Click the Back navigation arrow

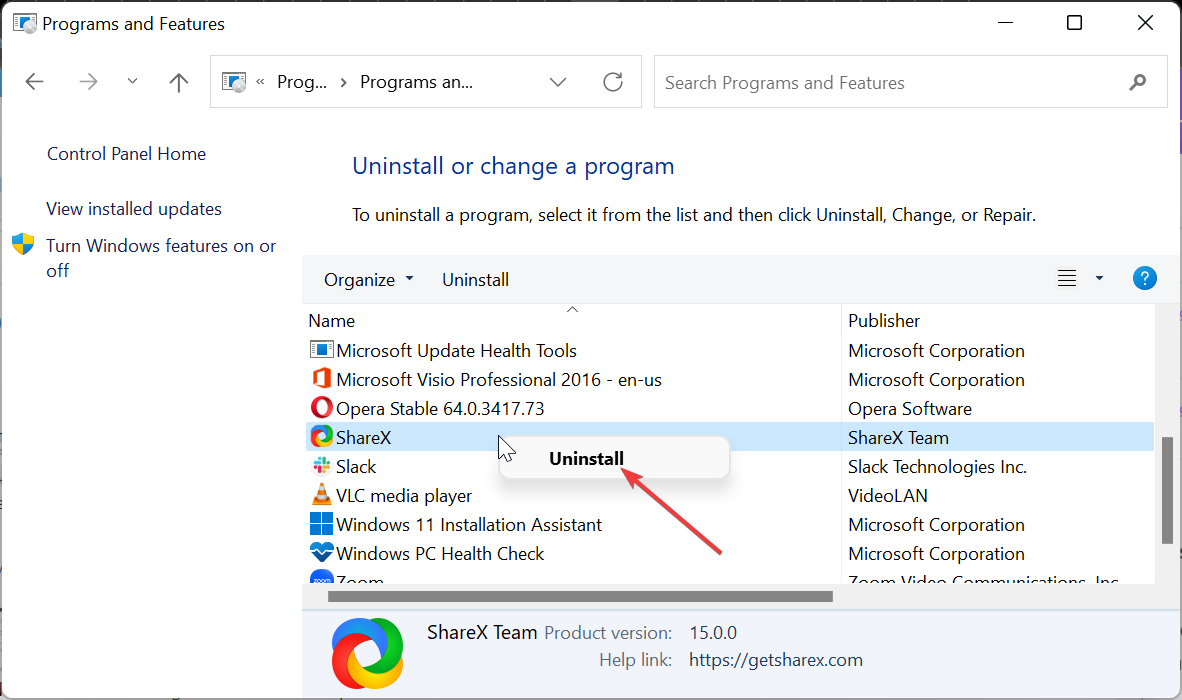pos(35,83)
